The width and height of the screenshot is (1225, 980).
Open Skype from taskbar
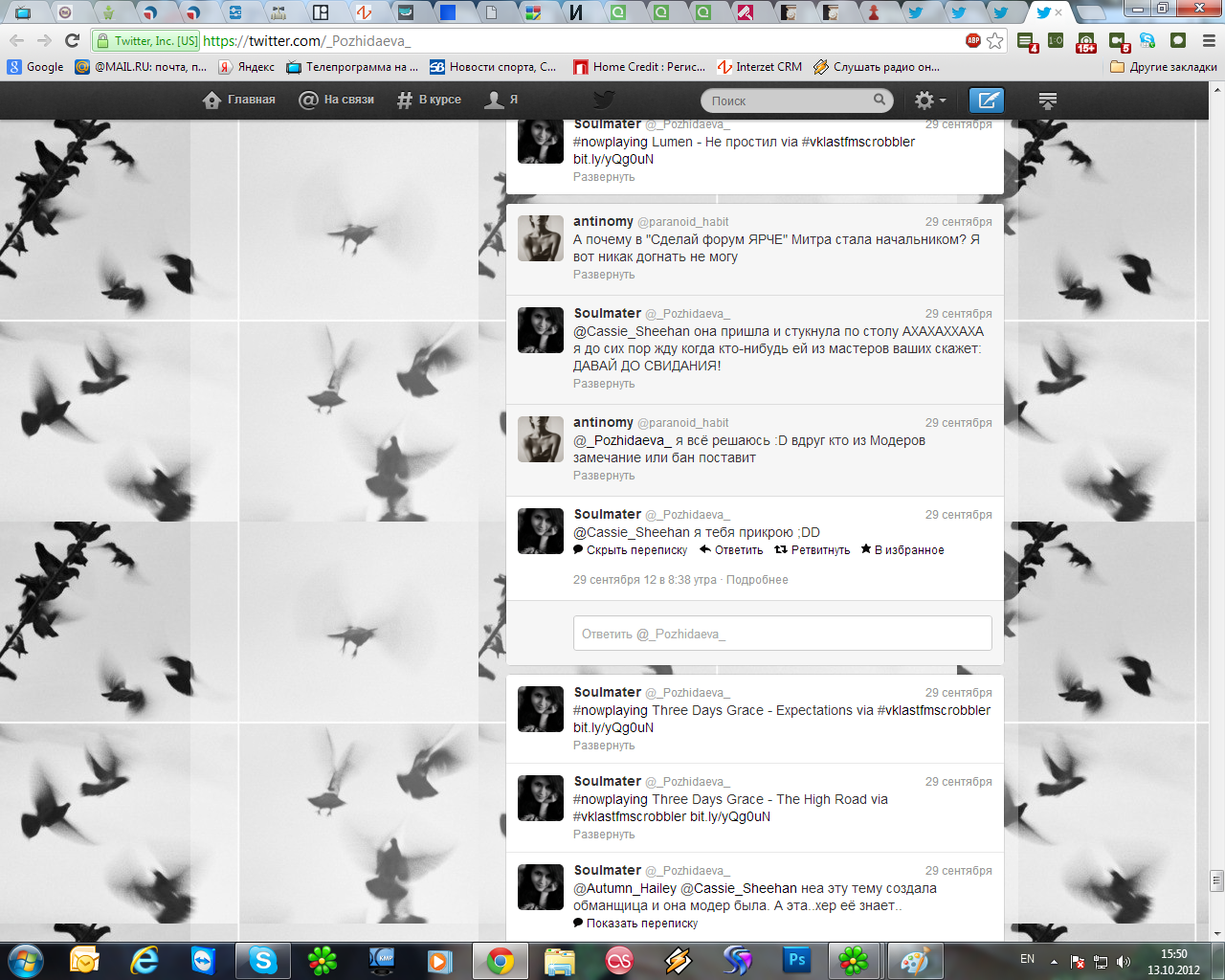tap(262, 960)
